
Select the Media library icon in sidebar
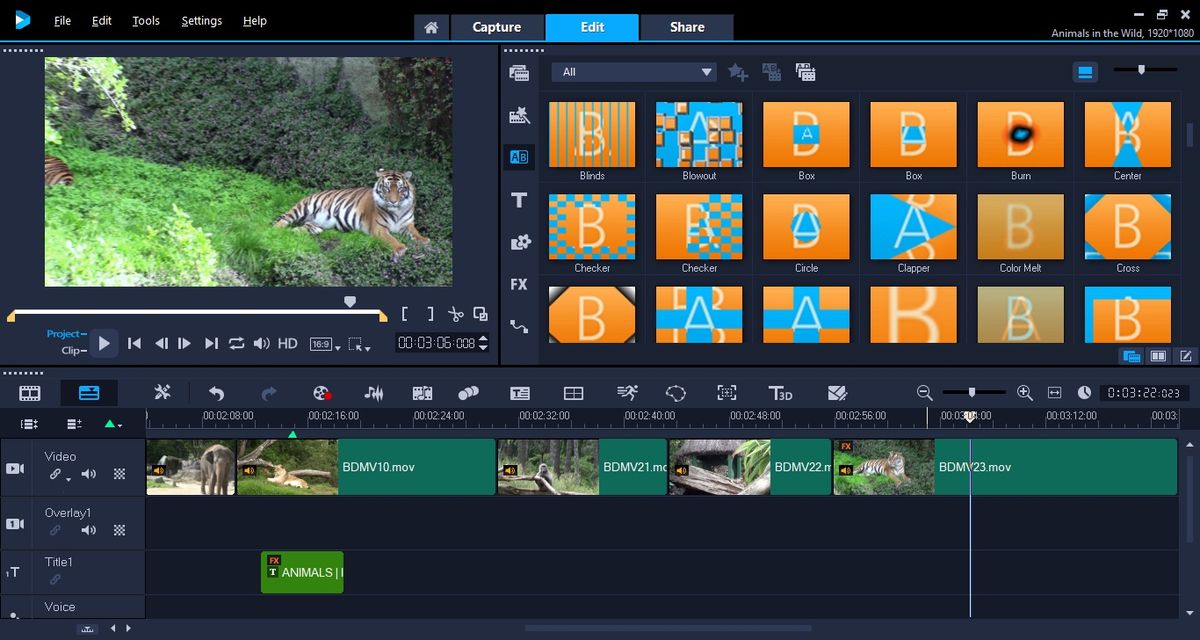[519, 72]
